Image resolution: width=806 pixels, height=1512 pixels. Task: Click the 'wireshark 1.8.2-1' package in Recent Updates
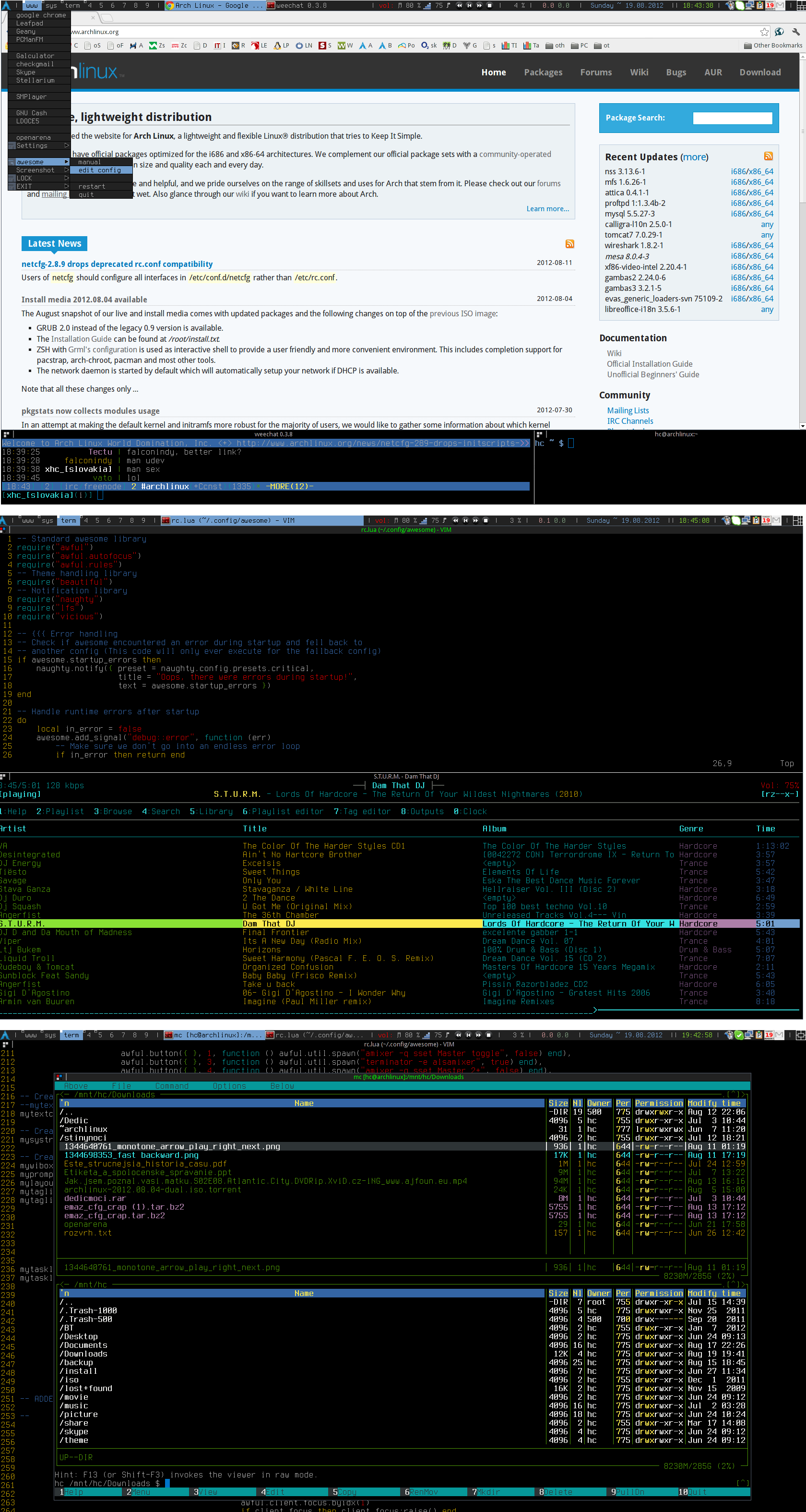click(x=634, y=245)
